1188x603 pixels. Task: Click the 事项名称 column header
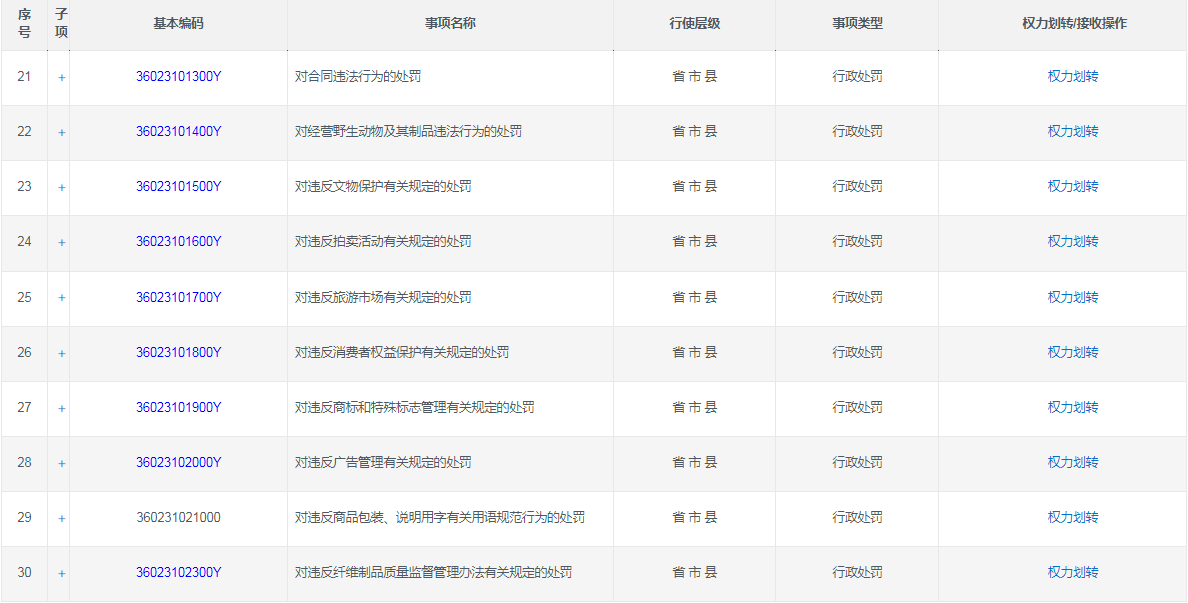[450, 23]
